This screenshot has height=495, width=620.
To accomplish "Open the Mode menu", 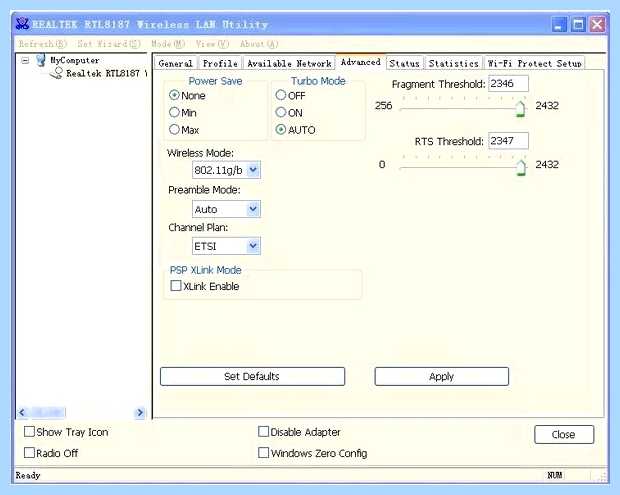I will click(168, 43).
